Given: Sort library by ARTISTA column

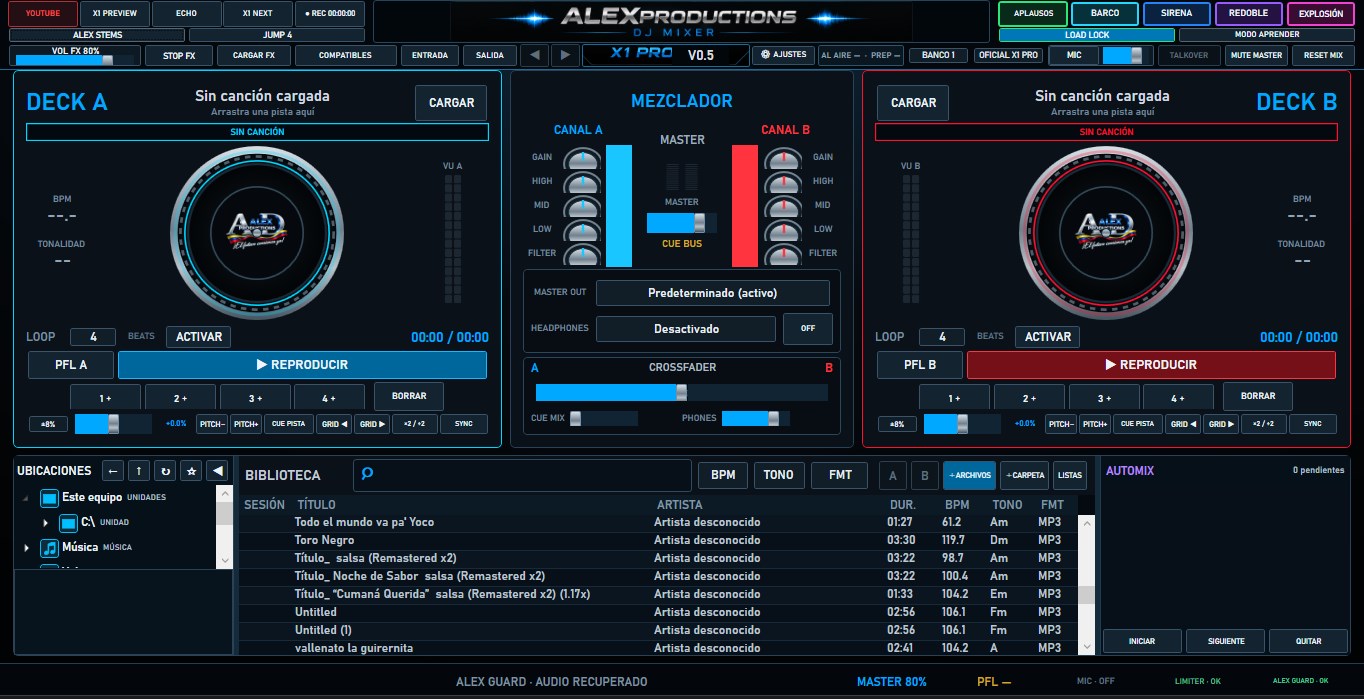Looking at the screenshot, I should tap(680, 505).
